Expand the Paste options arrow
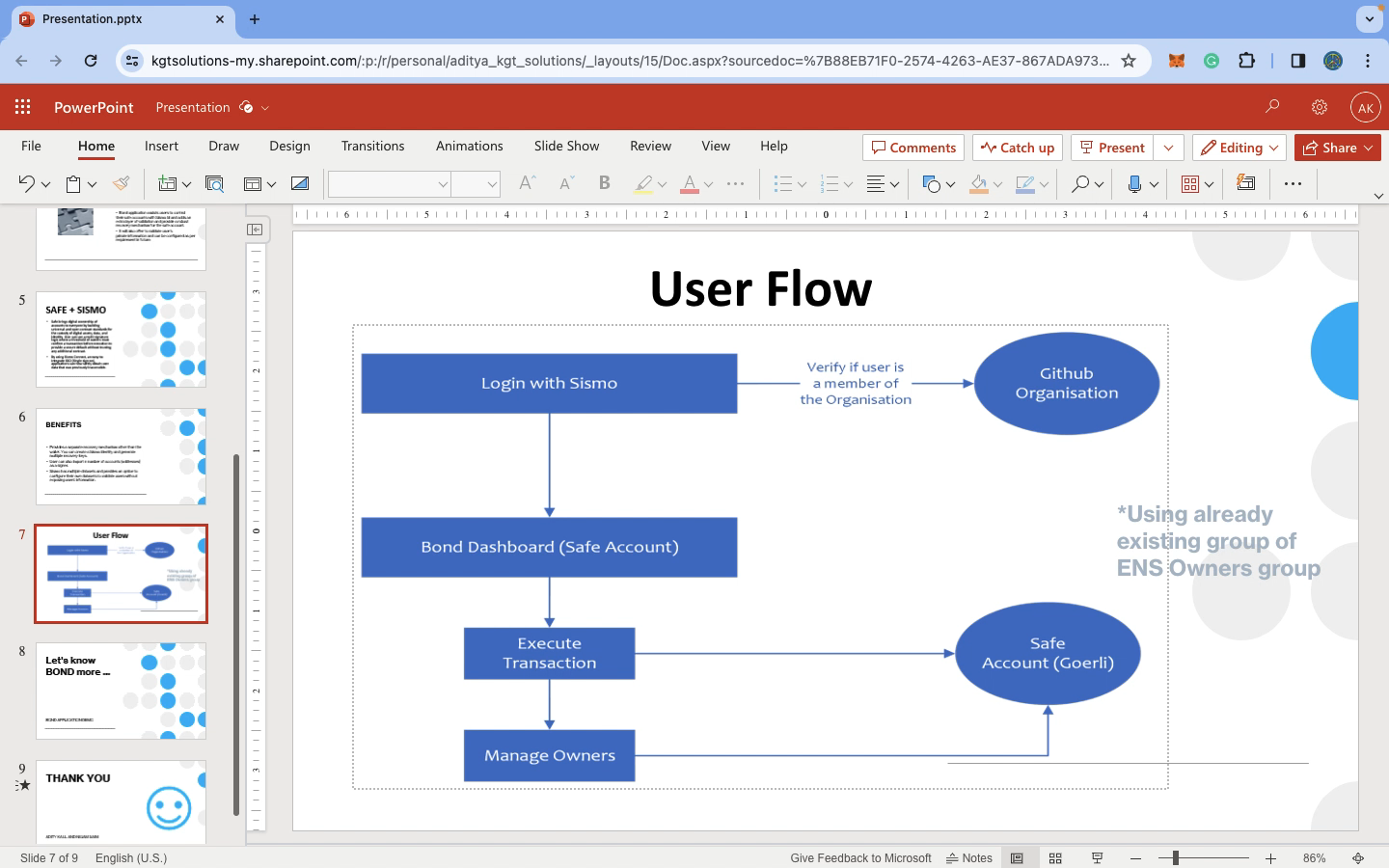 coord(92,184)
